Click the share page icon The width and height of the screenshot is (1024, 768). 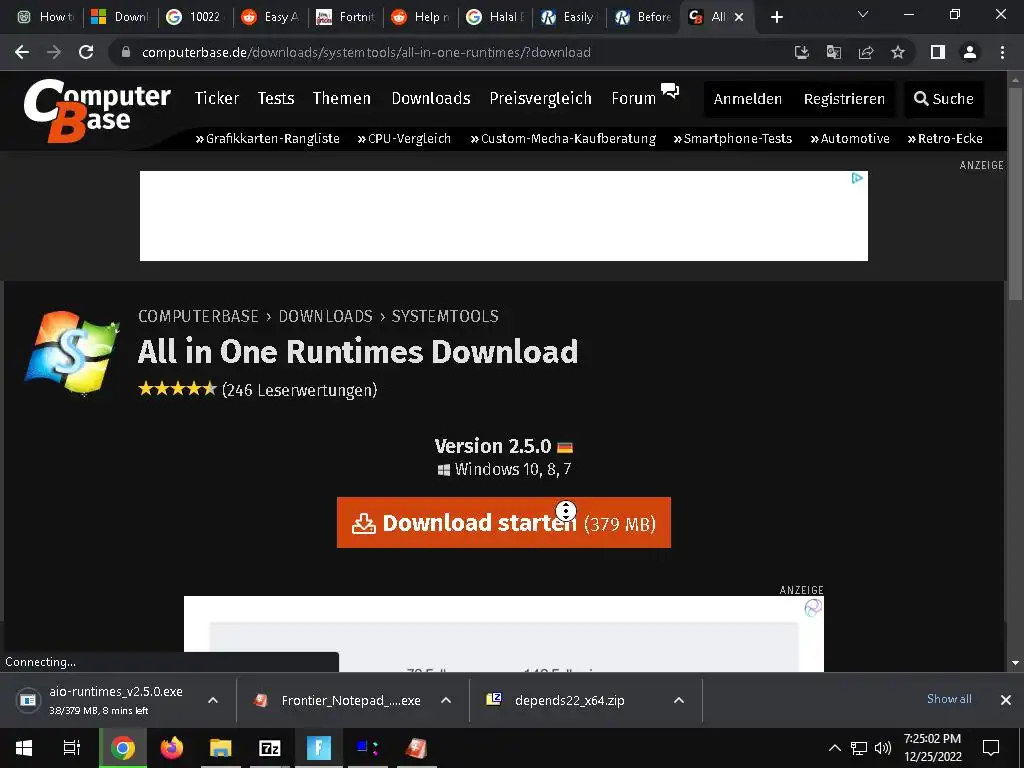866,52
